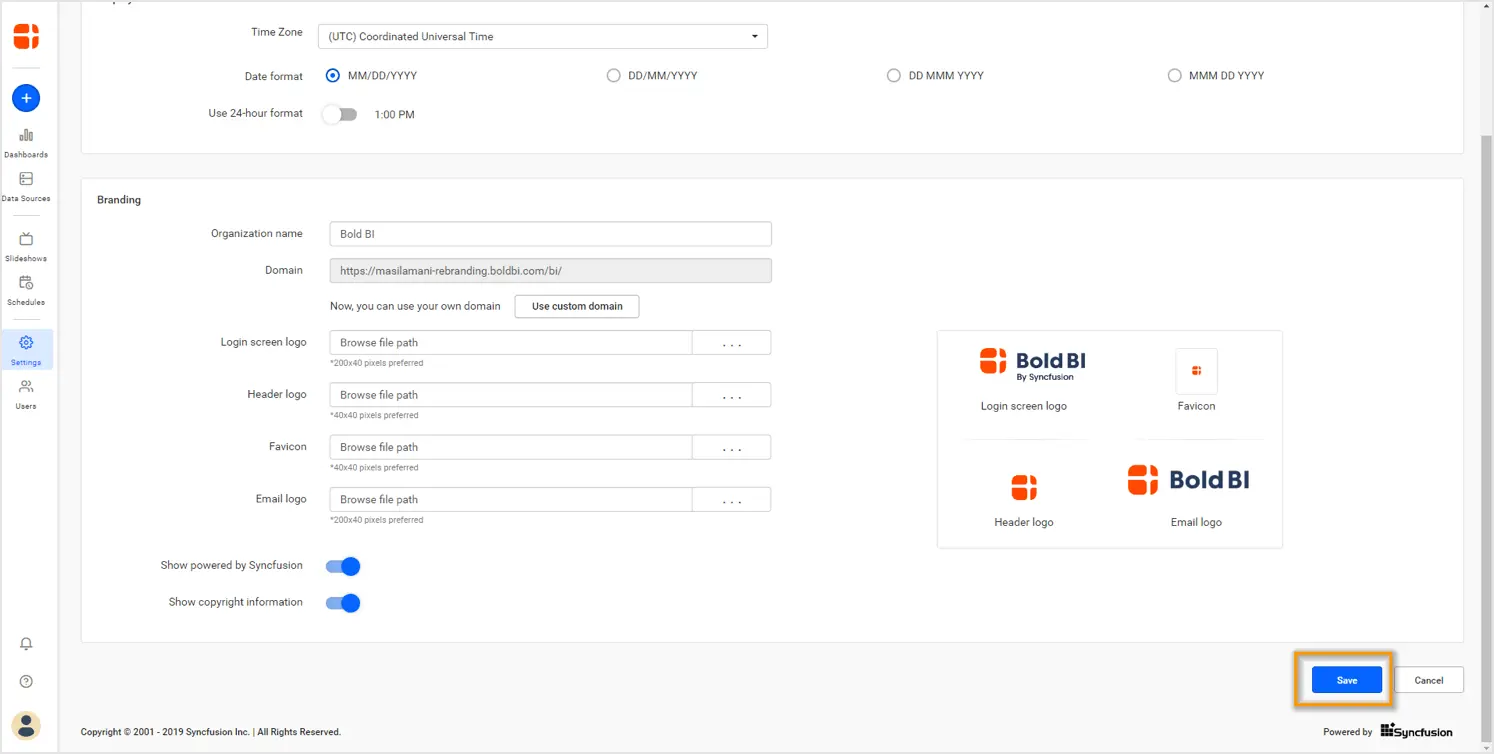Open Users page in the sidebar

tap(26, 394)
